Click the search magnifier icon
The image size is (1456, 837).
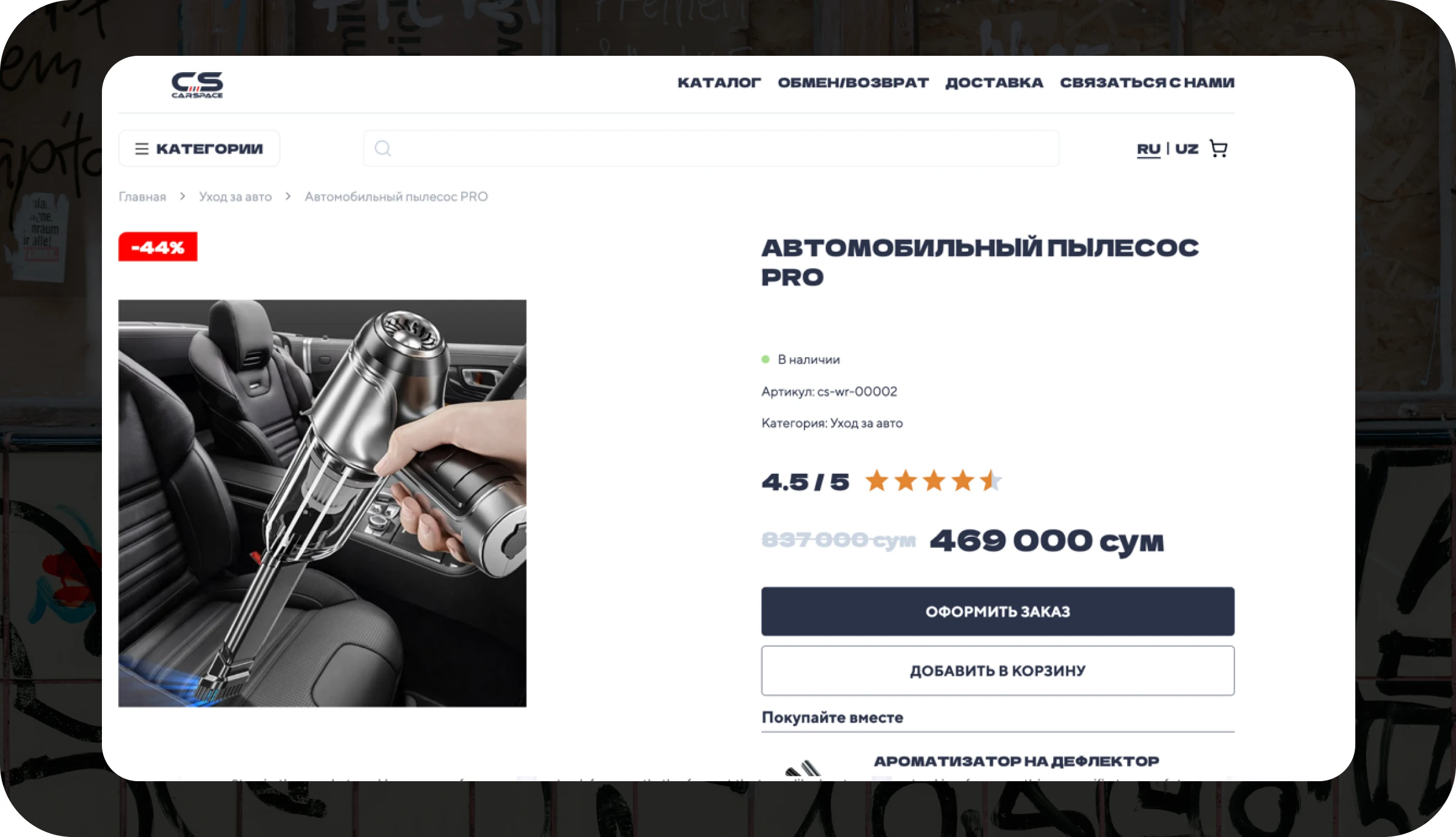point(383,149)
